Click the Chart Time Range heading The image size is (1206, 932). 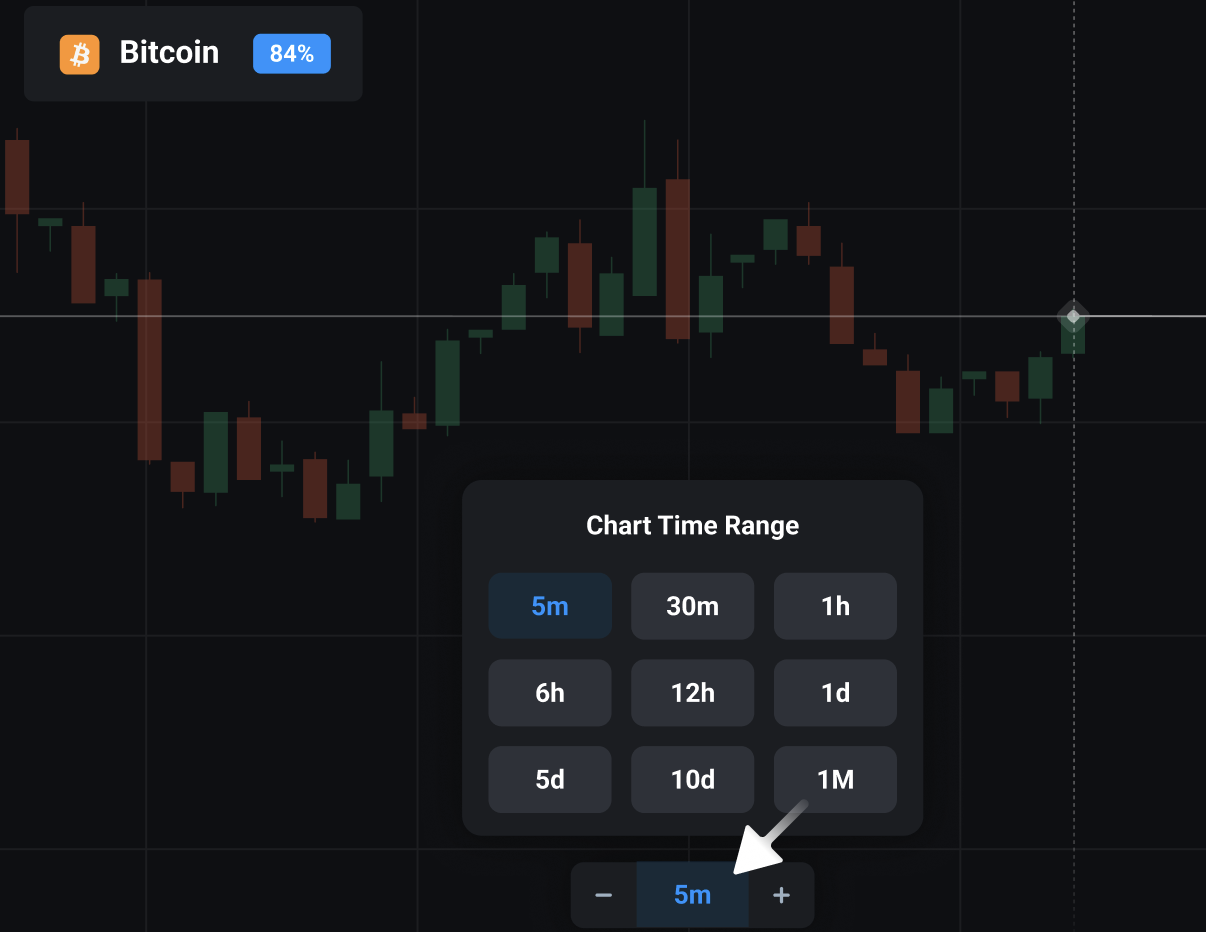(692, 526)
